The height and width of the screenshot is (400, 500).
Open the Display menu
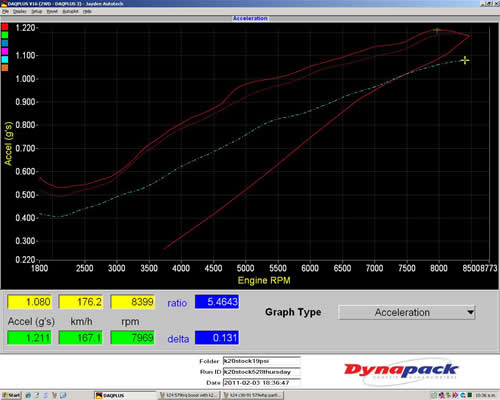(x=20, y=11)
